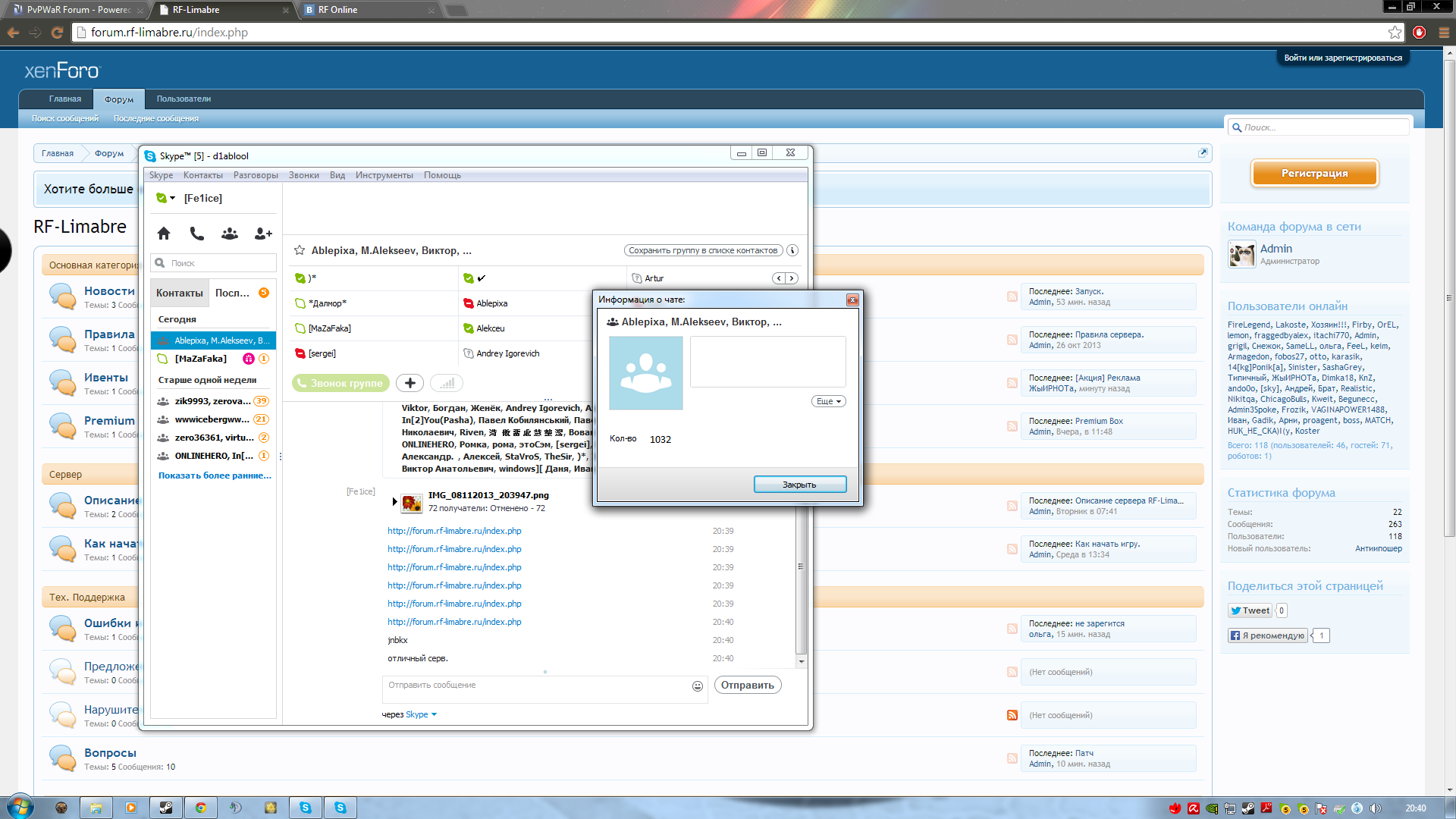Image resolution: width=1456 pixels, height=819 pixels.
Task: Bookmark the page with the star icon
Action: [x=1395, y=33]
